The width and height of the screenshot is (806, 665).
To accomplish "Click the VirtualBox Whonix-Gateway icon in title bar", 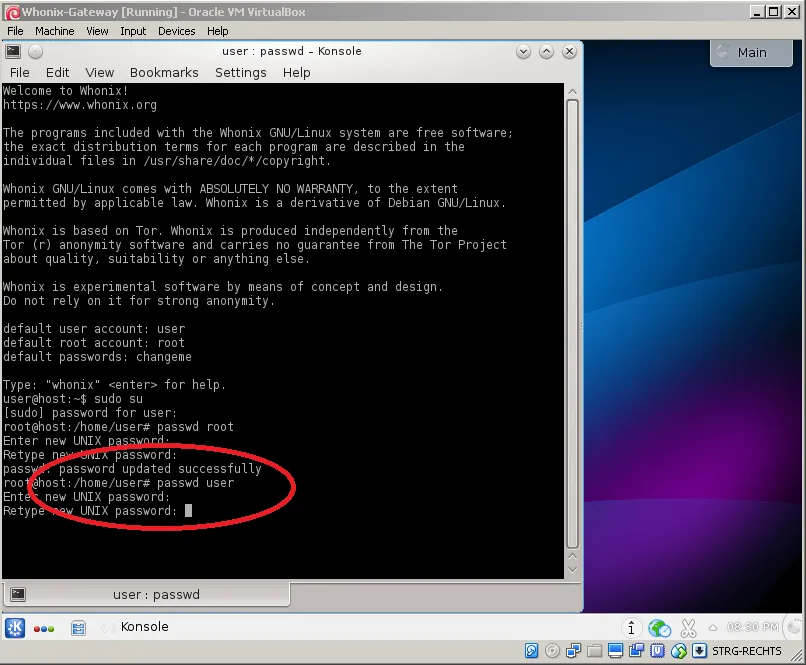I will pyautogui.click(x=13, y=12).
